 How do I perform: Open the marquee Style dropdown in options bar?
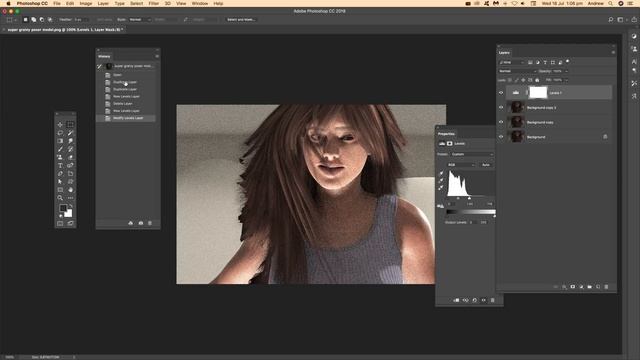click(140, 20)
